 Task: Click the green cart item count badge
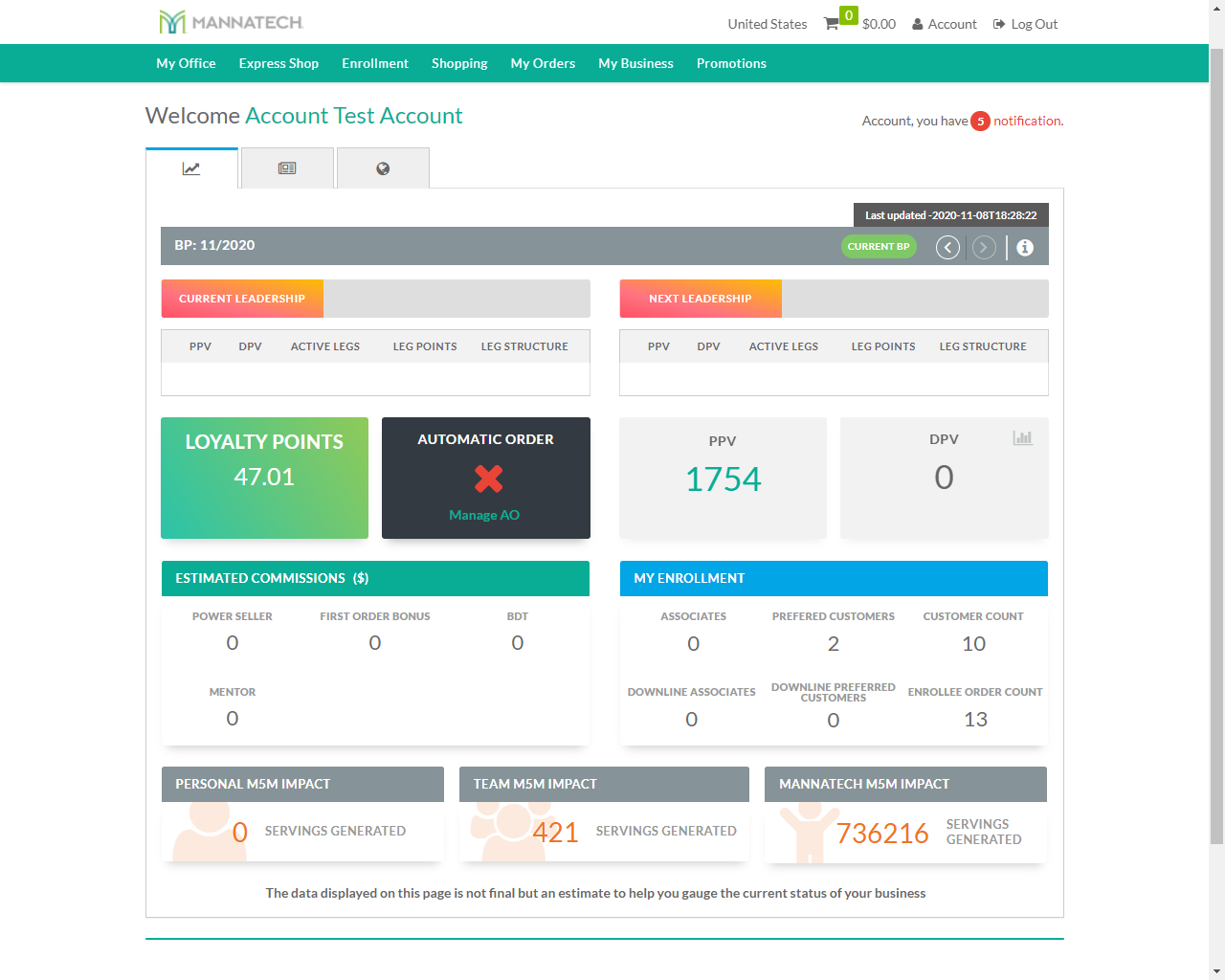(x=849, y=15)
